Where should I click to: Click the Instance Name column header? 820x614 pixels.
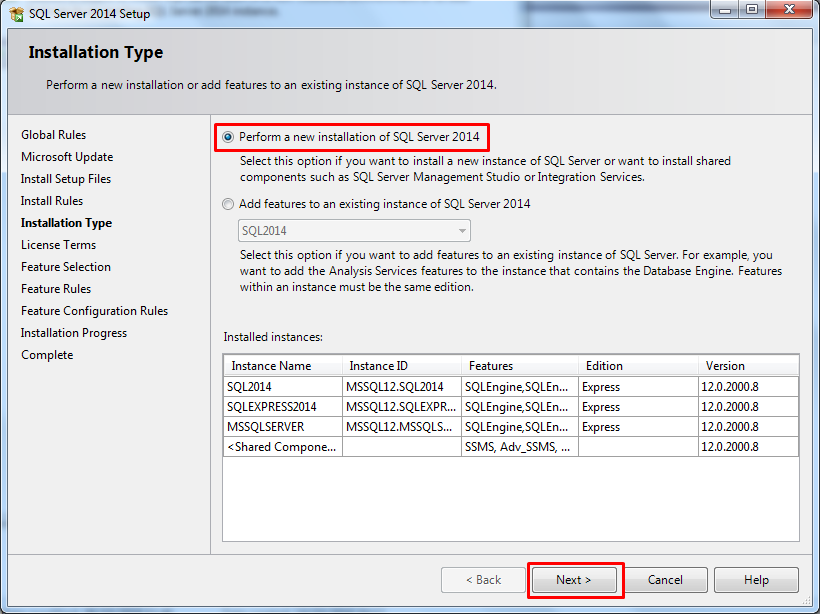283,366
